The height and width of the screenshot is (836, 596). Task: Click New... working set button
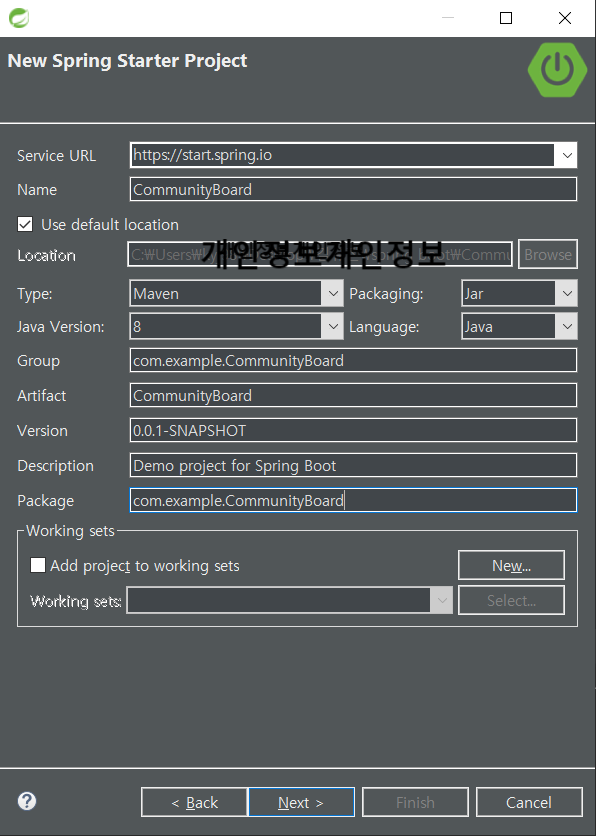point(511,565)
